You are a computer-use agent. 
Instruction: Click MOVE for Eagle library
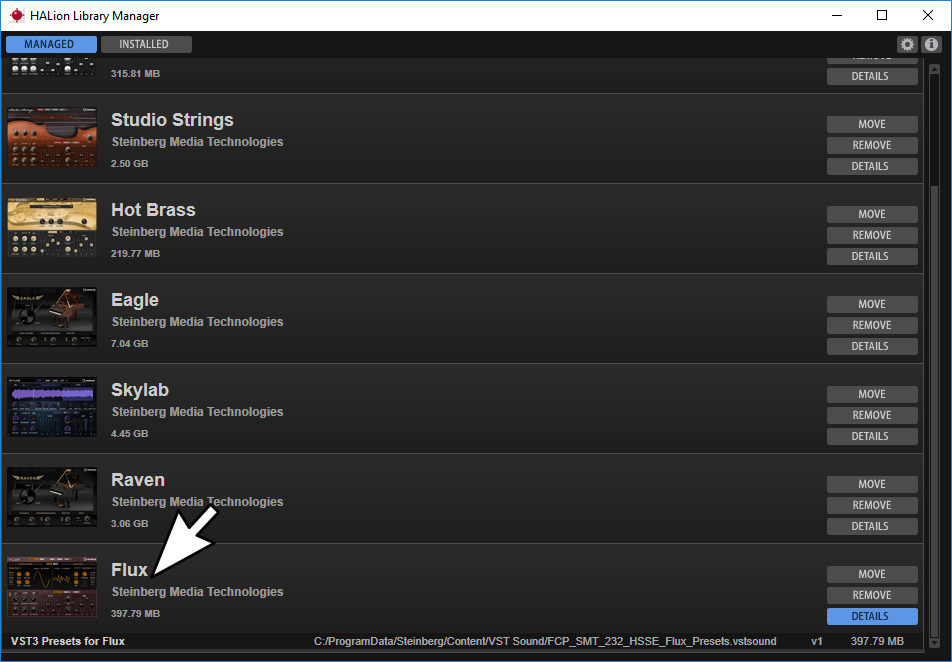tap(872, 304)
